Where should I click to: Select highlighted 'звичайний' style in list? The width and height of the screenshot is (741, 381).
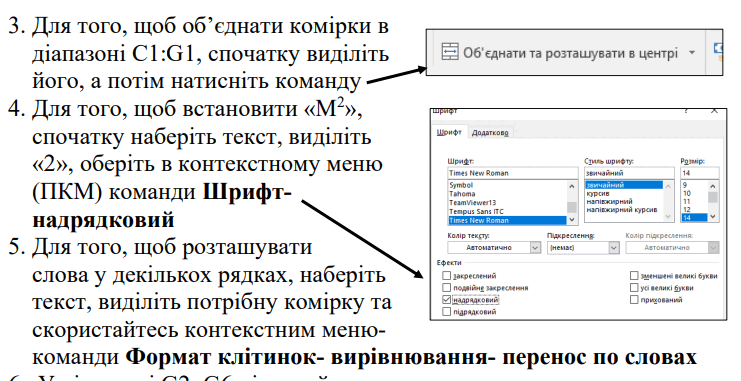pos(624,185)
